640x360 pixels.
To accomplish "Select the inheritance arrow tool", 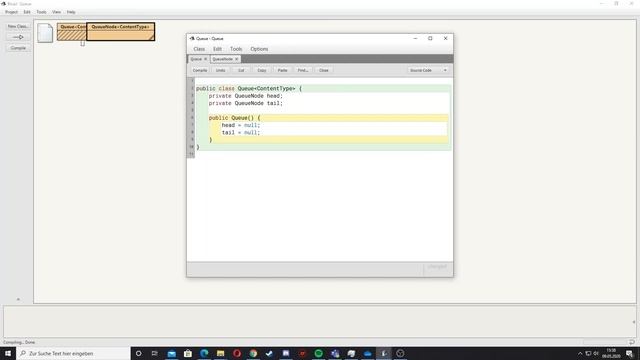I will [x=18, y=37].
